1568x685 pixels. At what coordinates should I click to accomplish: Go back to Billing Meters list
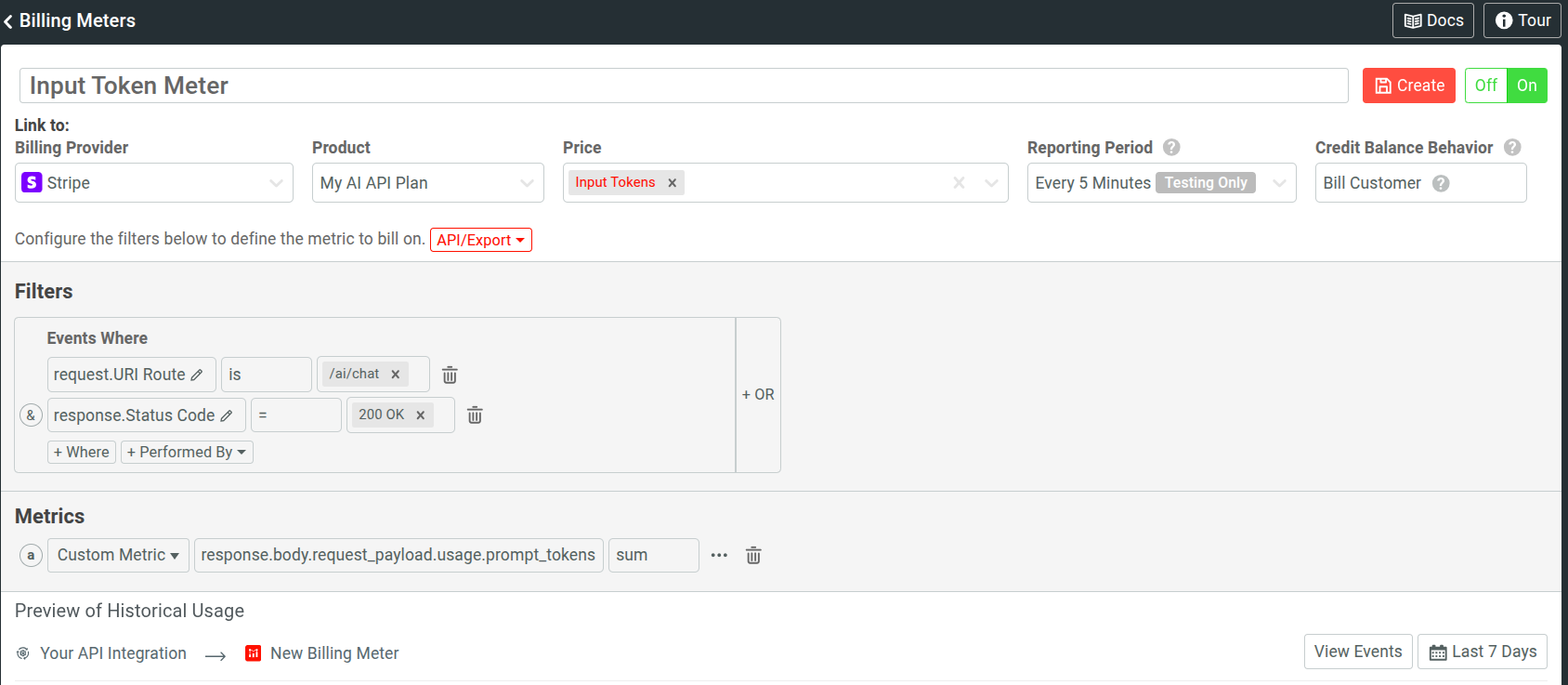point(70,20)
